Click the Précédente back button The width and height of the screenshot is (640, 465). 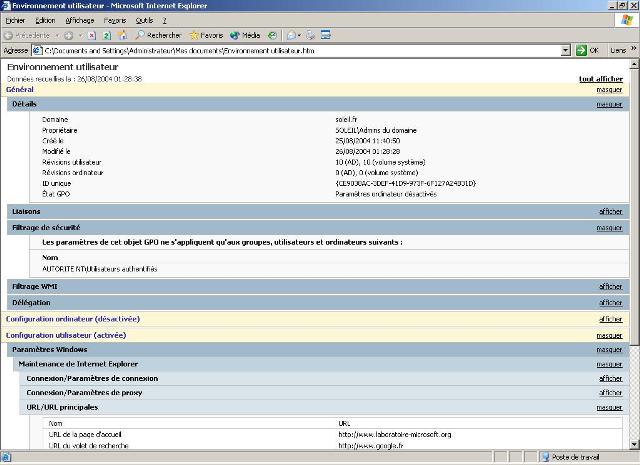tap(26, 35)
